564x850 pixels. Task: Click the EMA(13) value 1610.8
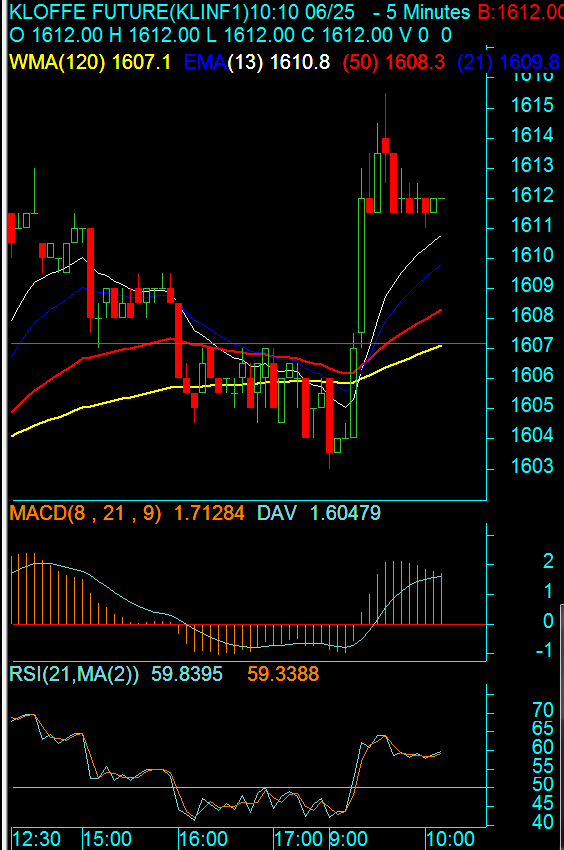(x=300, y=62)
